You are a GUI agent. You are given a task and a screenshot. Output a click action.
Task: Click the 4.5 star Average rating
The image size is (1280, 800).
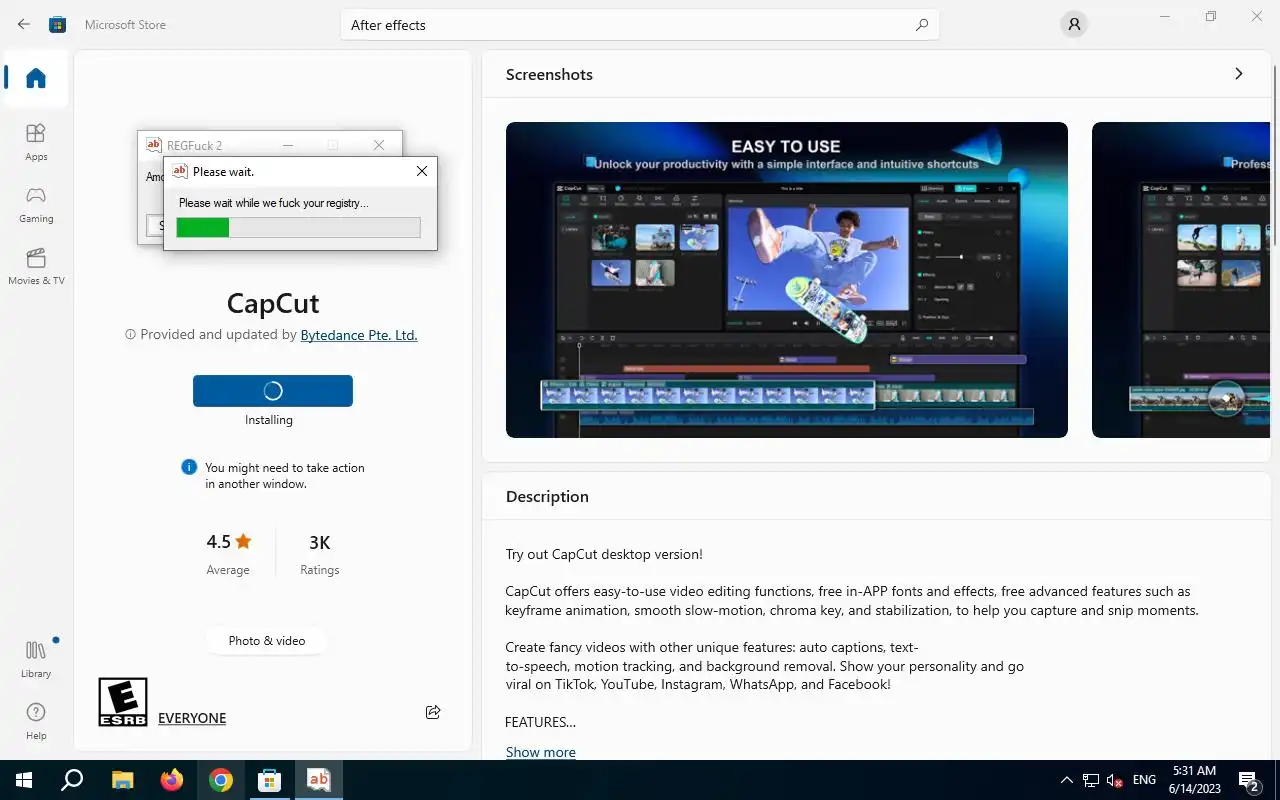point(228,554)
